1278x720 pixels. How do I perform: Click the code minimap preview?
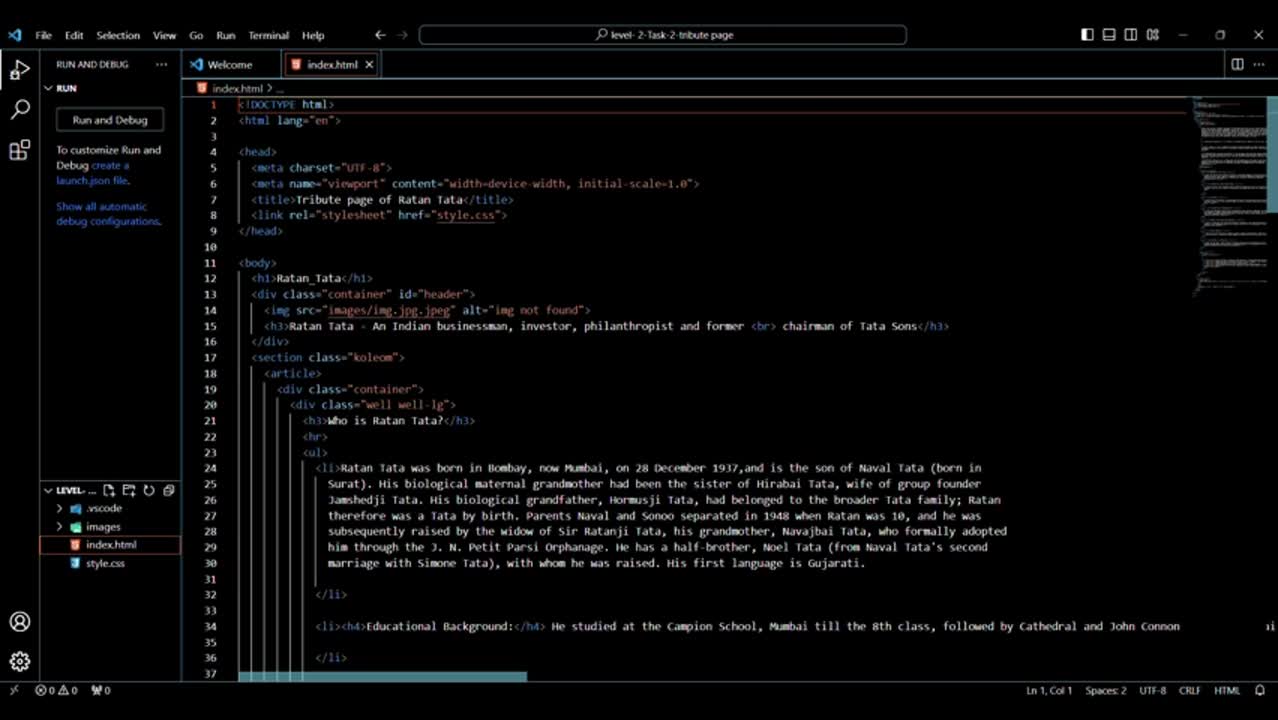click(1228, 197)
